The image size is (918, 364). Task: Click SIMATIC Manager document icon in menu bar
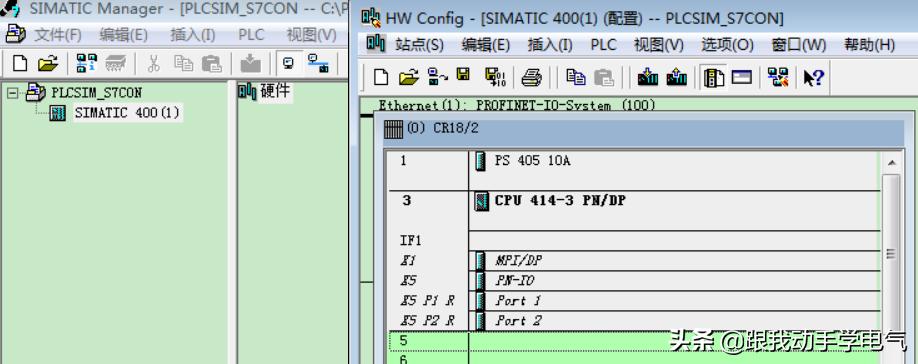coord(16,34)
